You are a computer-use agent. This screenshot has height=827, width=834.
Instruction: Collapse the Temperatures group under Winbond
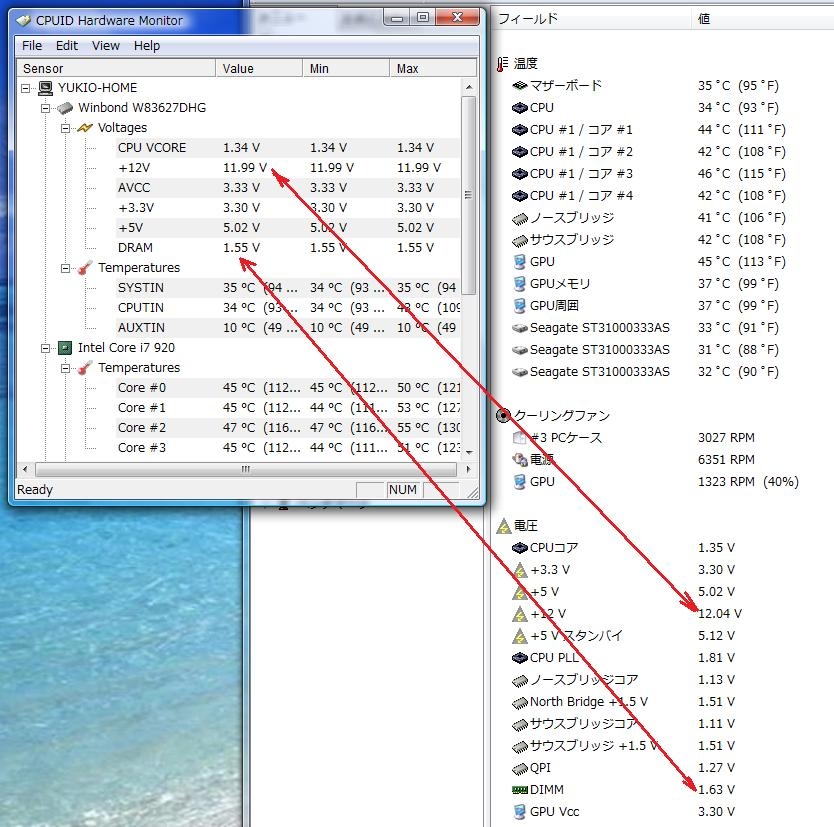(x=65, y=269)
